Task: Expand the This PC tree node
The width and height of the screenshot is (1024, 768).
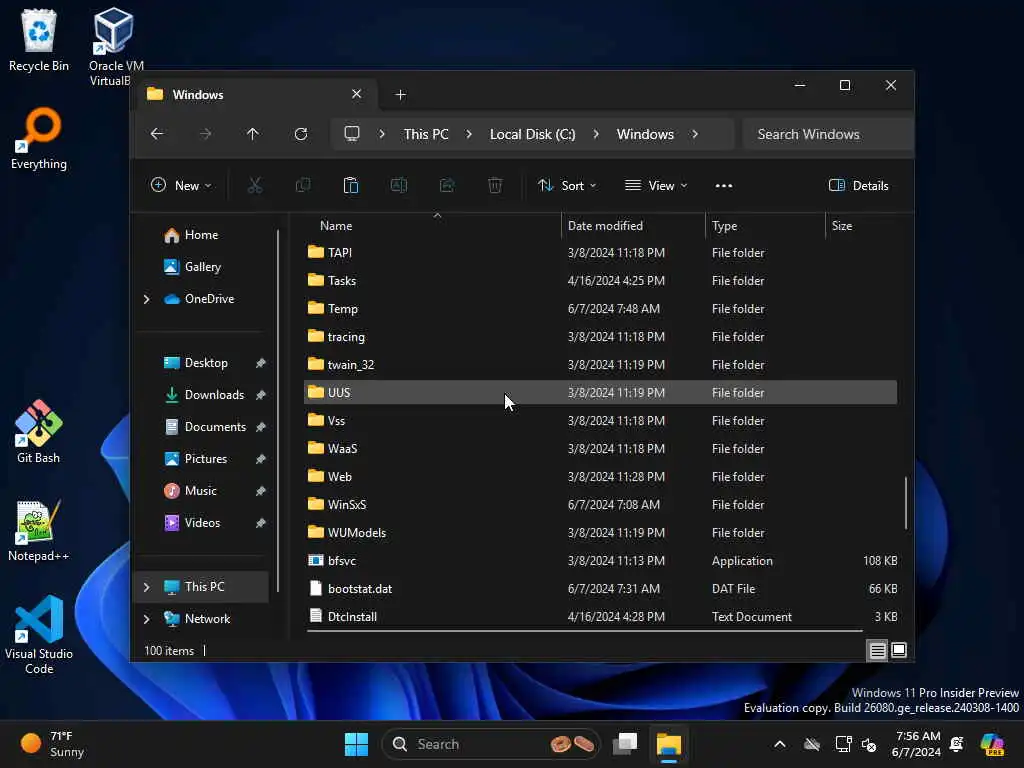Action: tap(146, 587)
